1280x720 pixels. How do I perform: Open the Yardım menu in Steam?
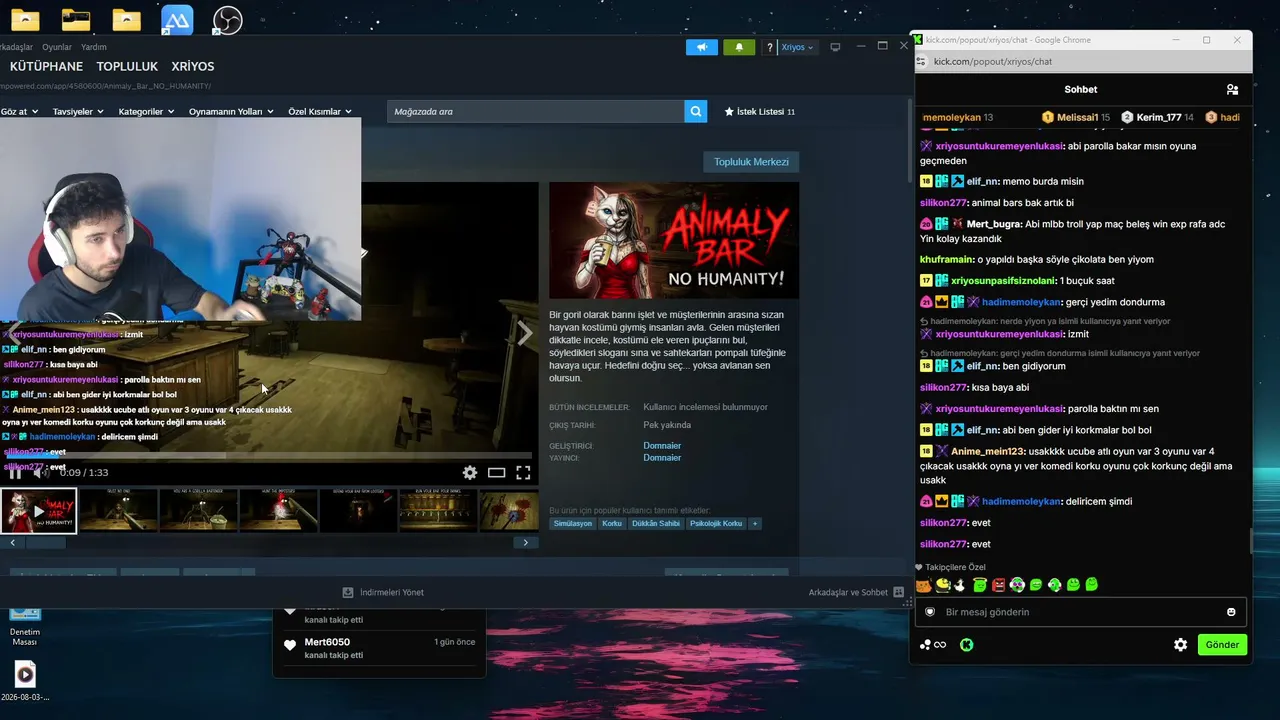tap(94, 47)
